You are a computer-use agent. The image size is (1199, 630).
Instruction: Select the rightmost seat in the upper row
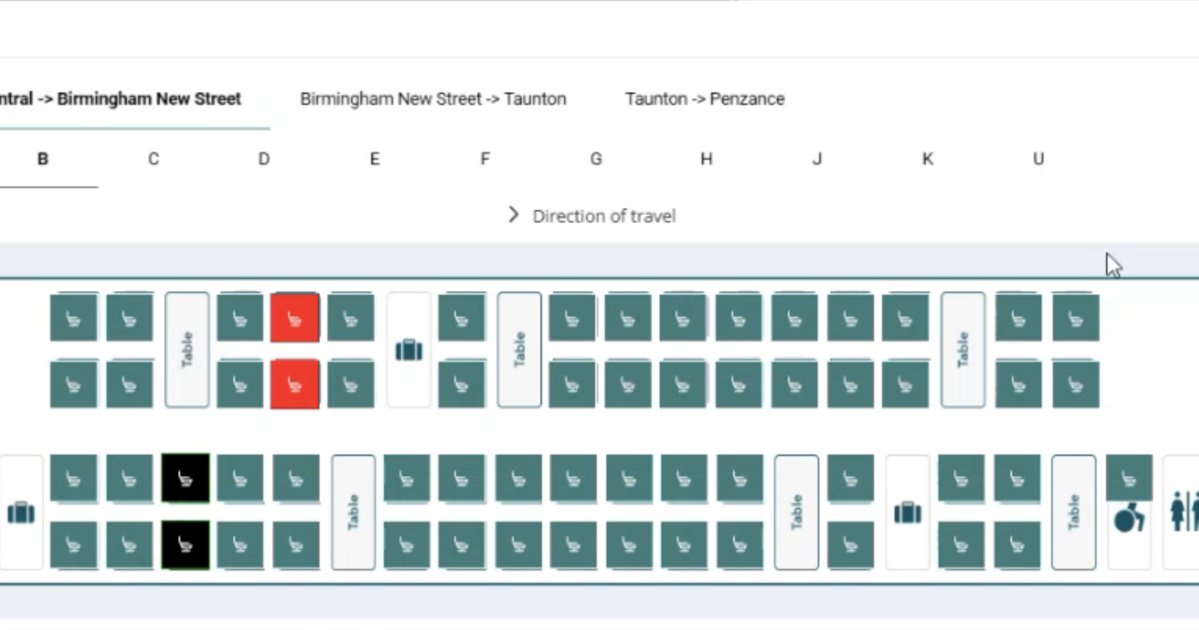pos(1076,317)
